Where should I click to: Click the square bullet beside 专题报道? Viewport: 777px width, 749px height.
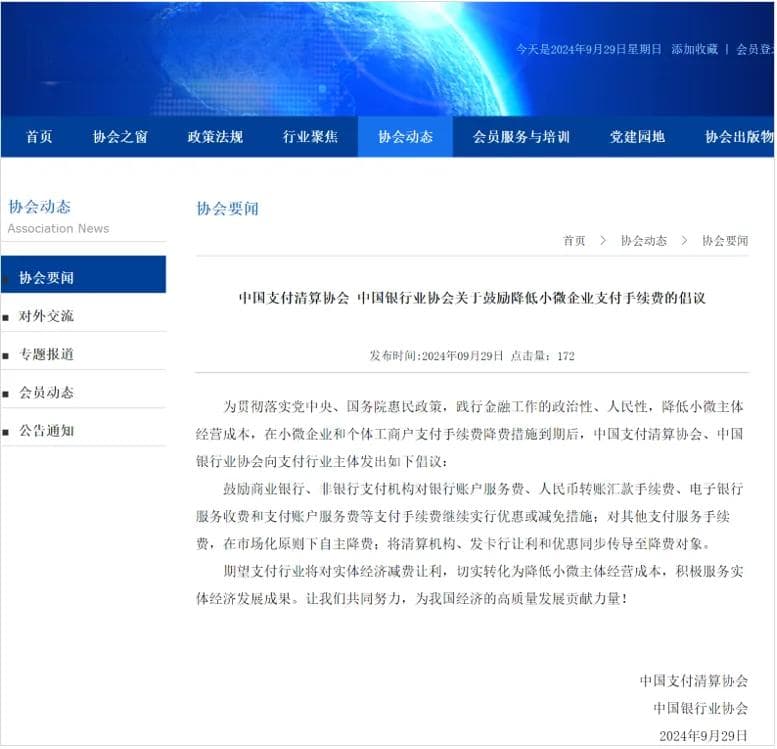tap(5, 356)
